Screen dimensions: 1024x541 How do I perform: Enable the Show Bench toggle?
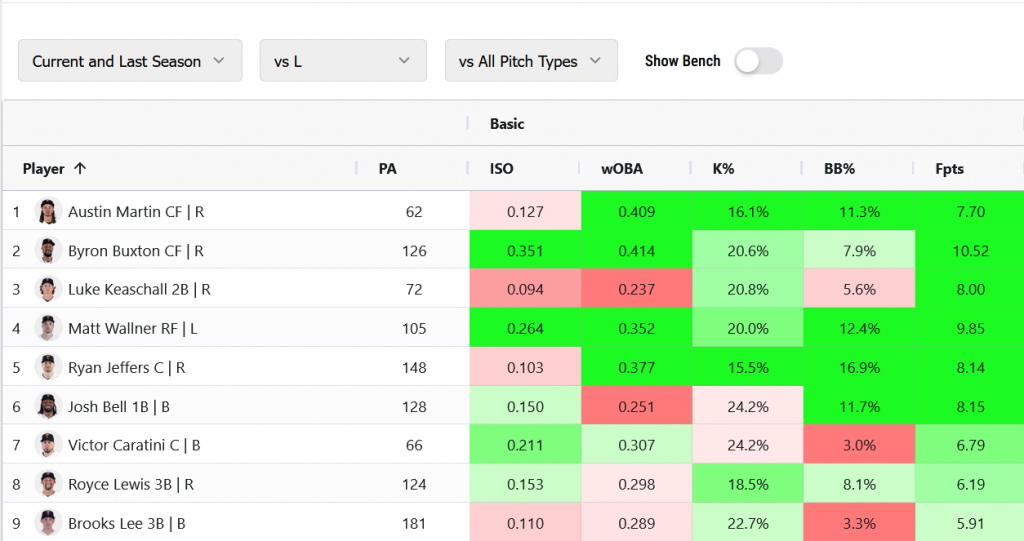click(x=757, y=61)
